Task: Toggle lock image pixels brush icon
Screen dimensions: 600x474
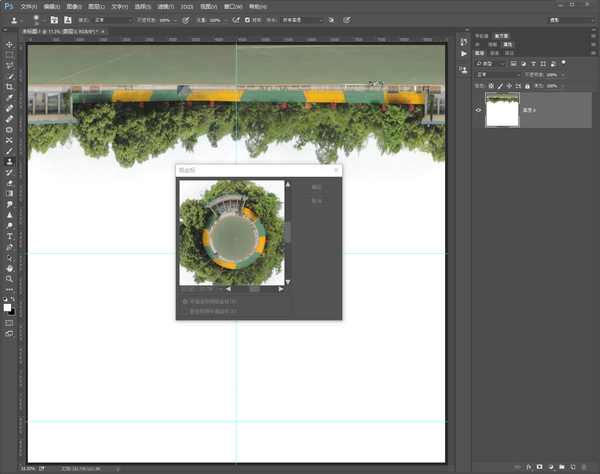Action: tap(500, 86)
